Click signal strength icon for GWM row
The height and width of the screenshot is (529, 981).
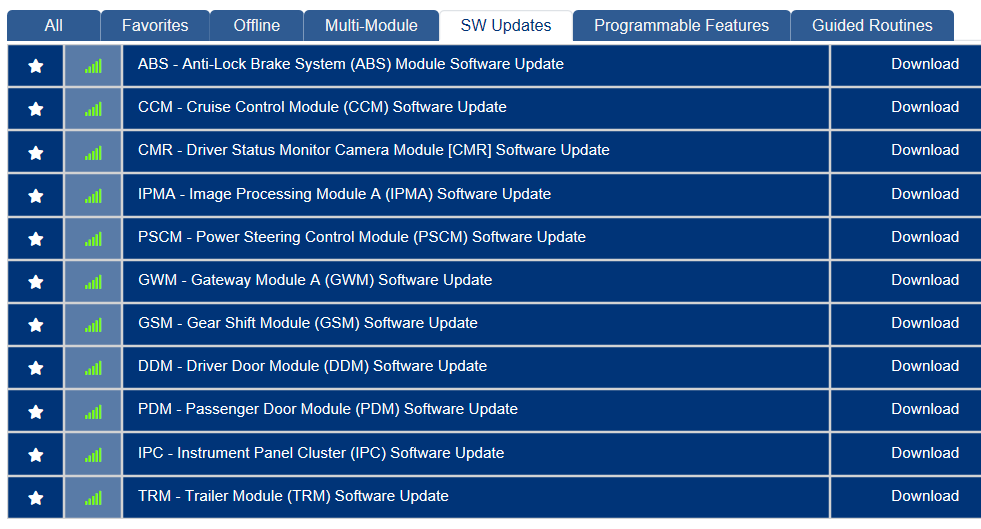93,282
